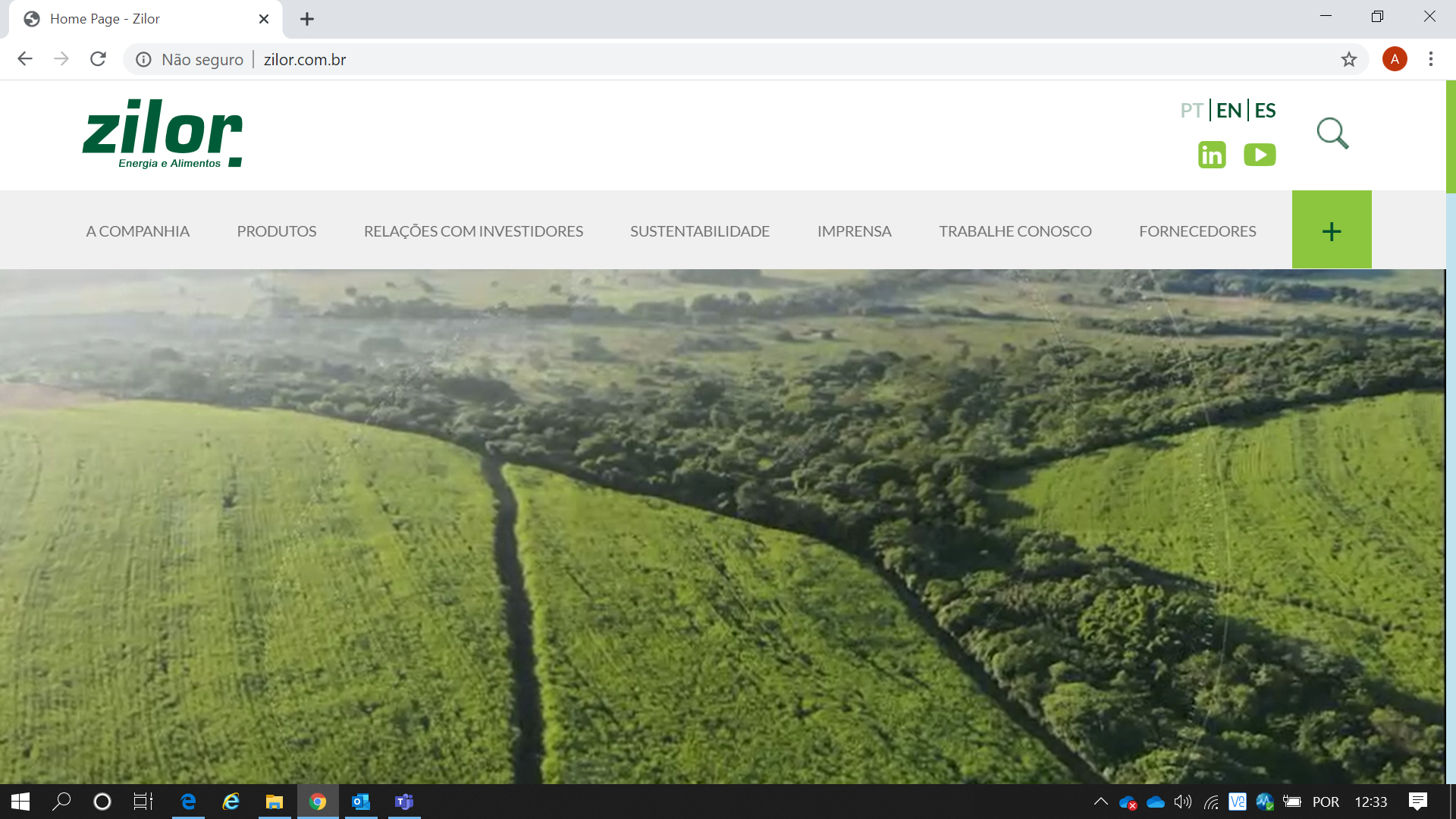Screen dimensions: 1456x819
Task: Open a new browser tab
Action: tap(307, 19)
